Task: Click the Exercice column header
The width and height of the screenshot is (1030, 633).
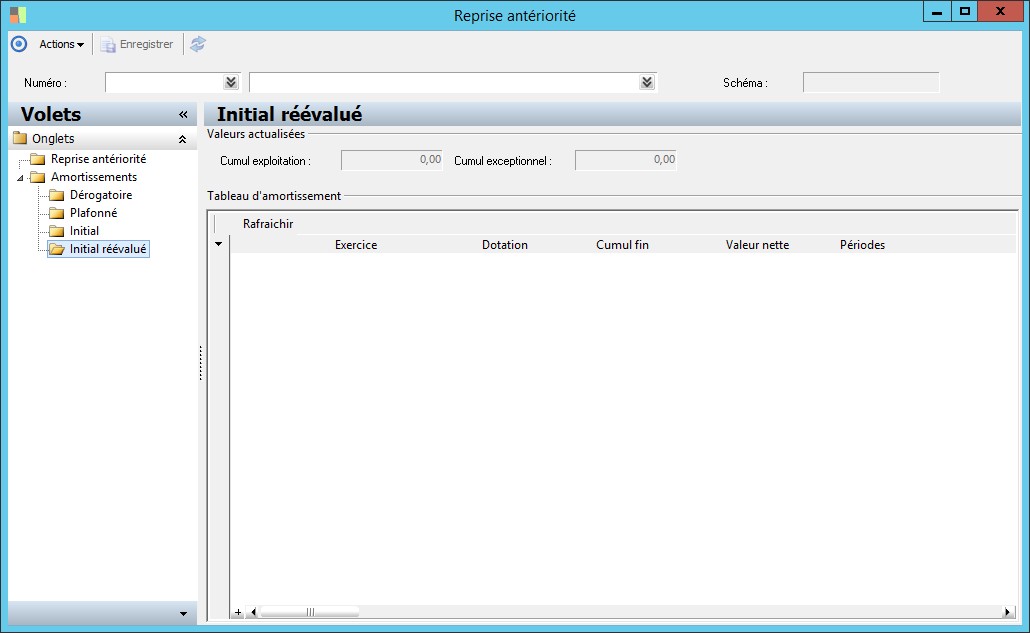Action: tap(356, 245)
